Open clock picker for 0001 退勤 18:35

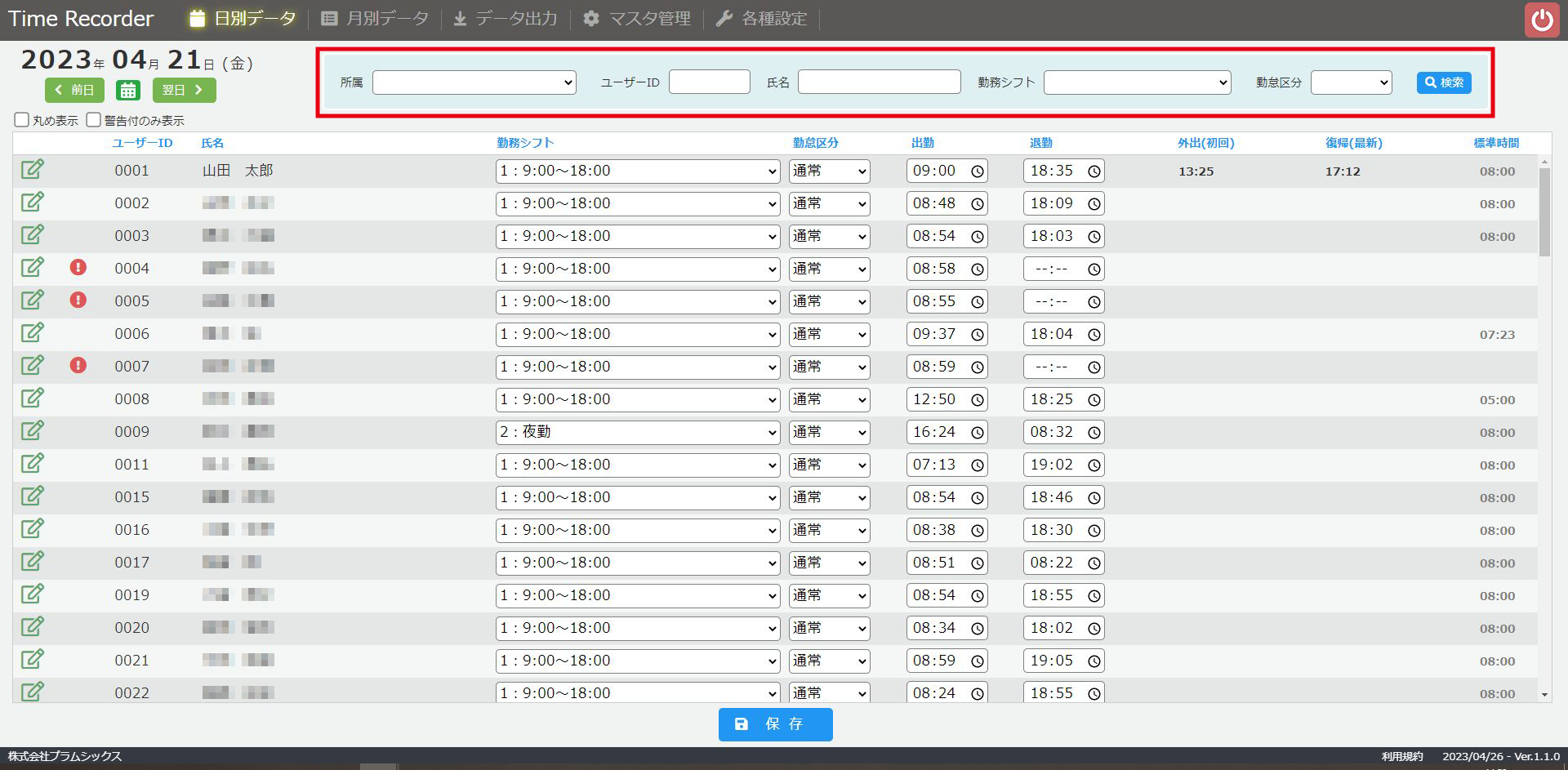pyautogui.click(x=1094, y=171)
